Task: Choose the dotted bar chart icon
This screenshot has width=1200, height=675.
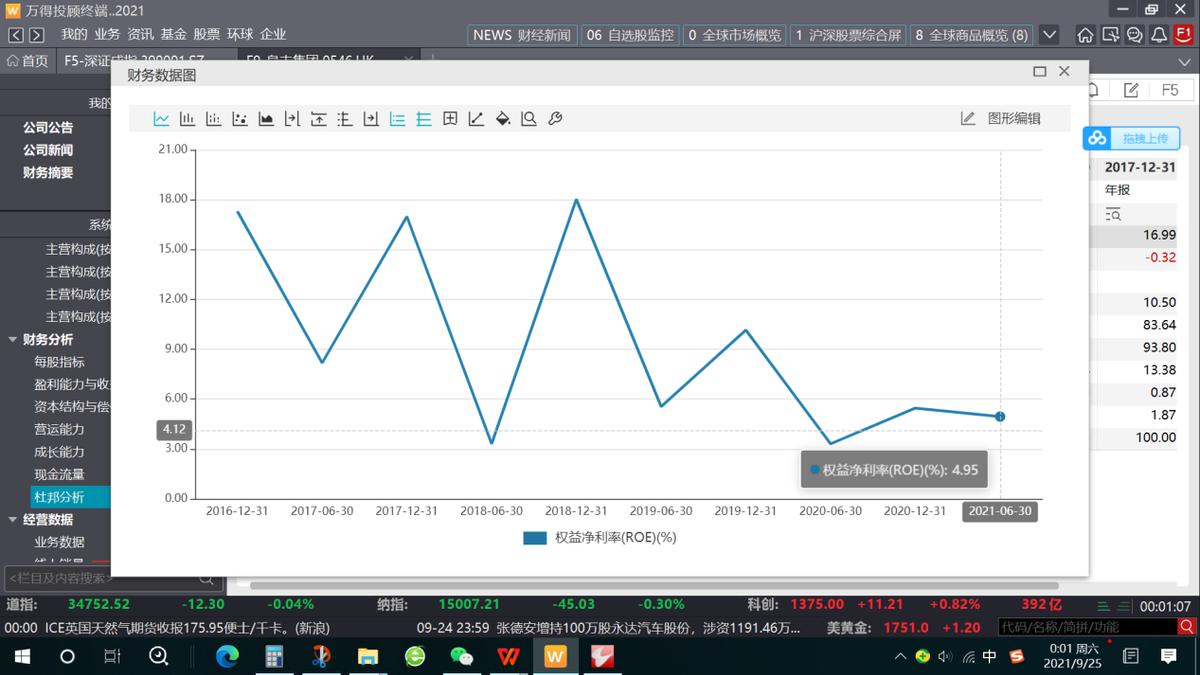Action: click(x=213, y=119)
